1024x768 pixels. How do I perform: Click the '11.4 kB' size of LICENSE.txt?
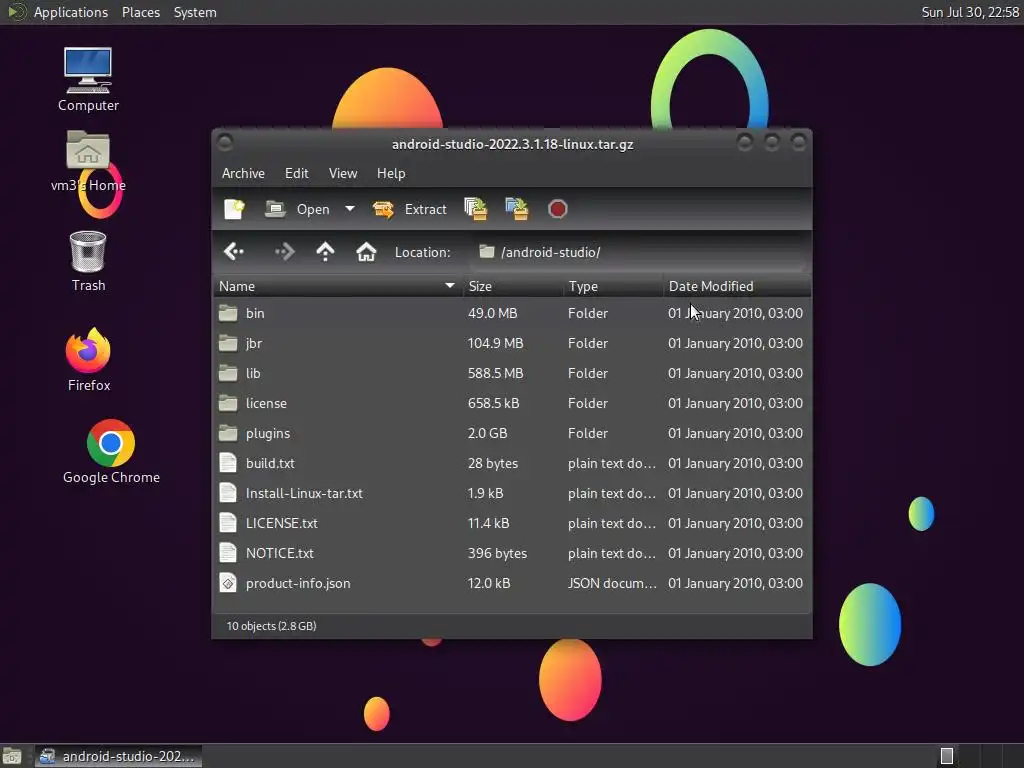[x=488, y=523]
